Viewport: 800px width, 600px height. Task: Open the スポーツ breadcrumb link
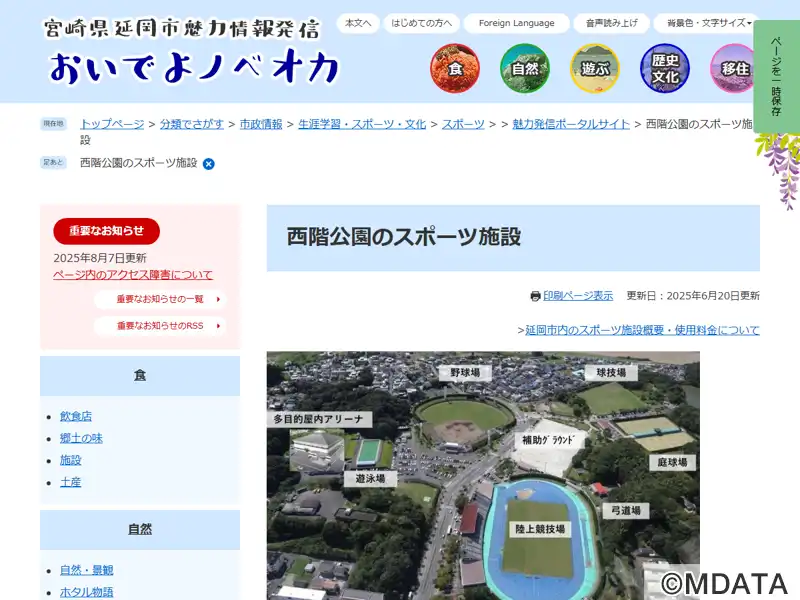point(463,124)
